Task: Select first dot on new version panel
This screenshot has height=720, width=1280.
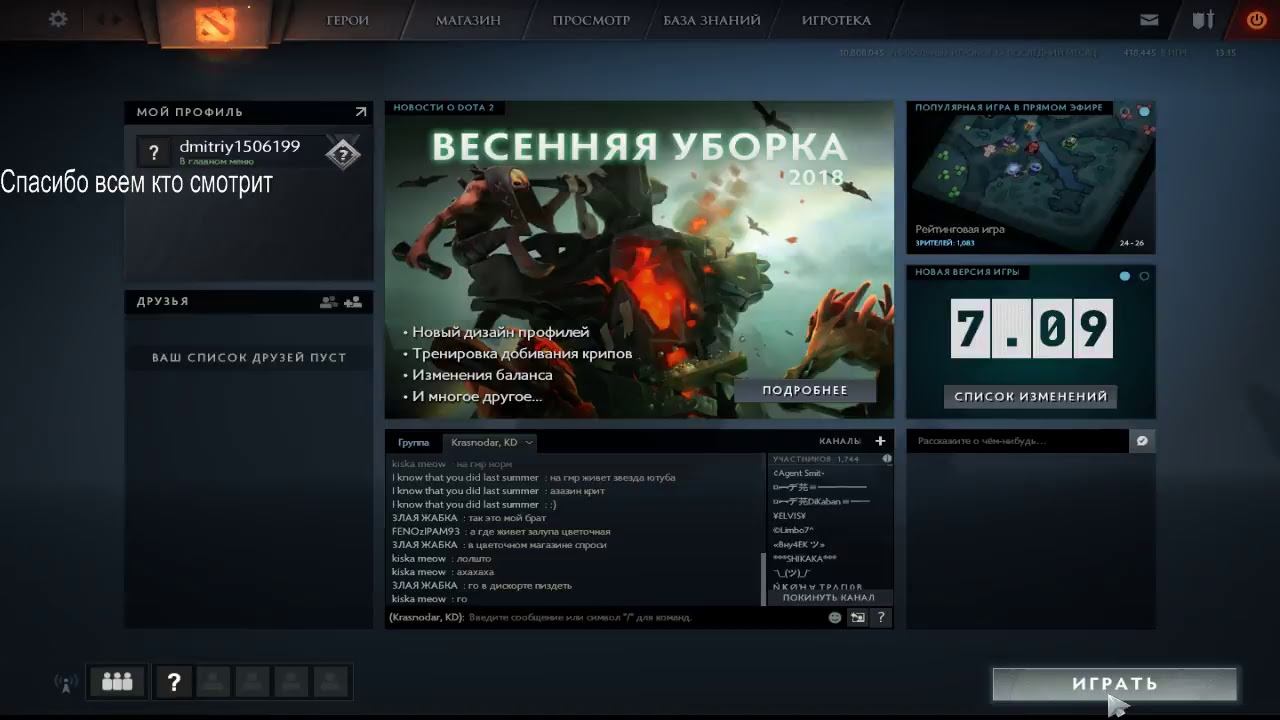Action: point(1125,276)
